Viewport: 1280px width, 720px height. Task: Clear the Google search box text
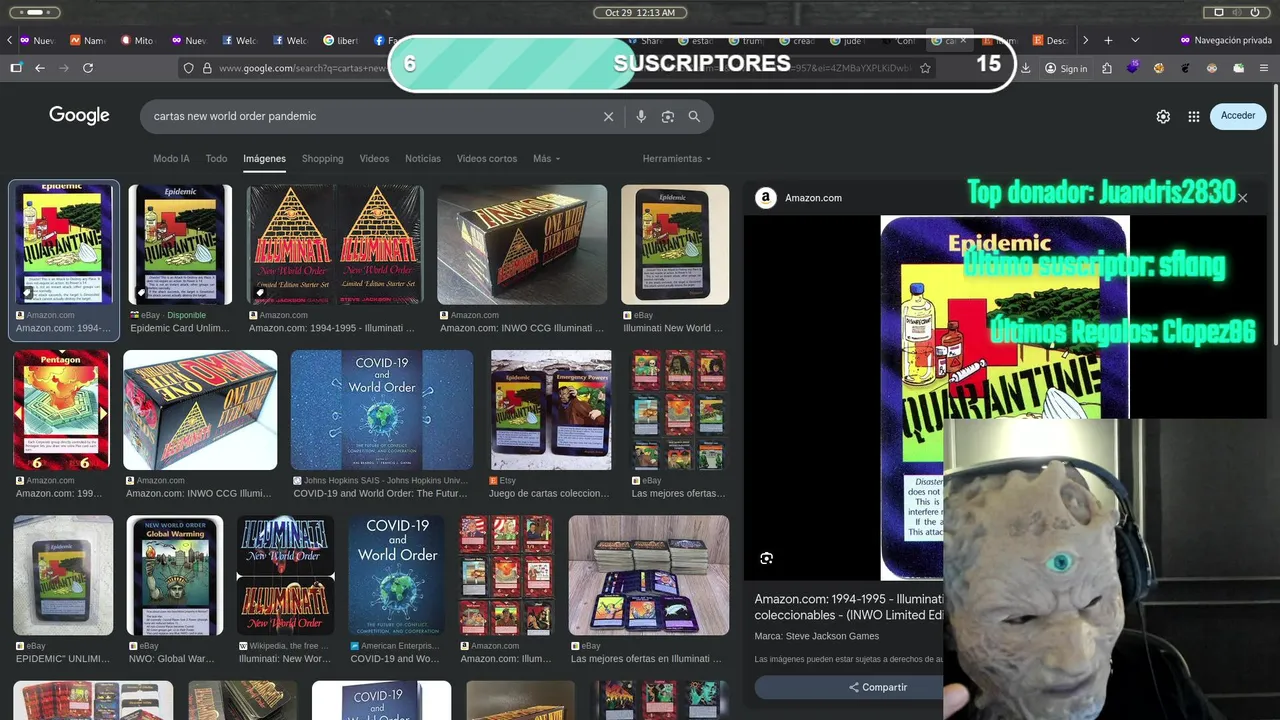click(608, 116)
